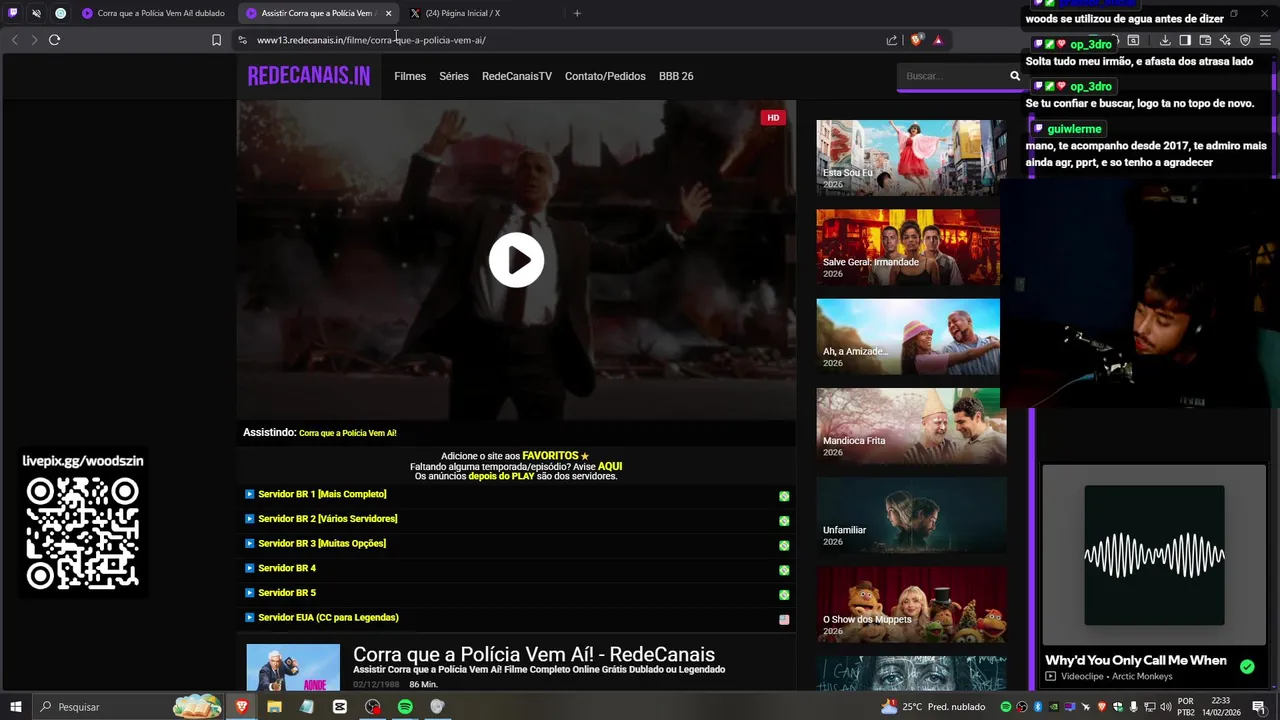Viewport: 1280px width, 720px height.
Task: Open the Windows Start menu
Action: click(16, 707)
